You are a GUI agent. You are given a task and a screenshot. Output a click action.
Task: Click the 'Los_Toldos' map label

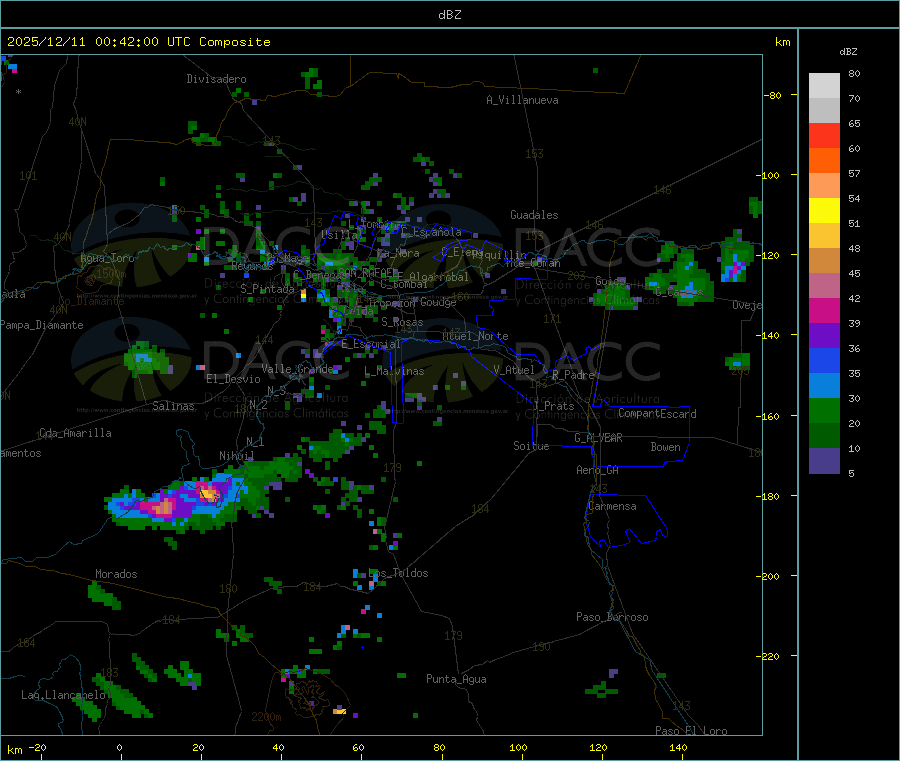click(398, 573)
